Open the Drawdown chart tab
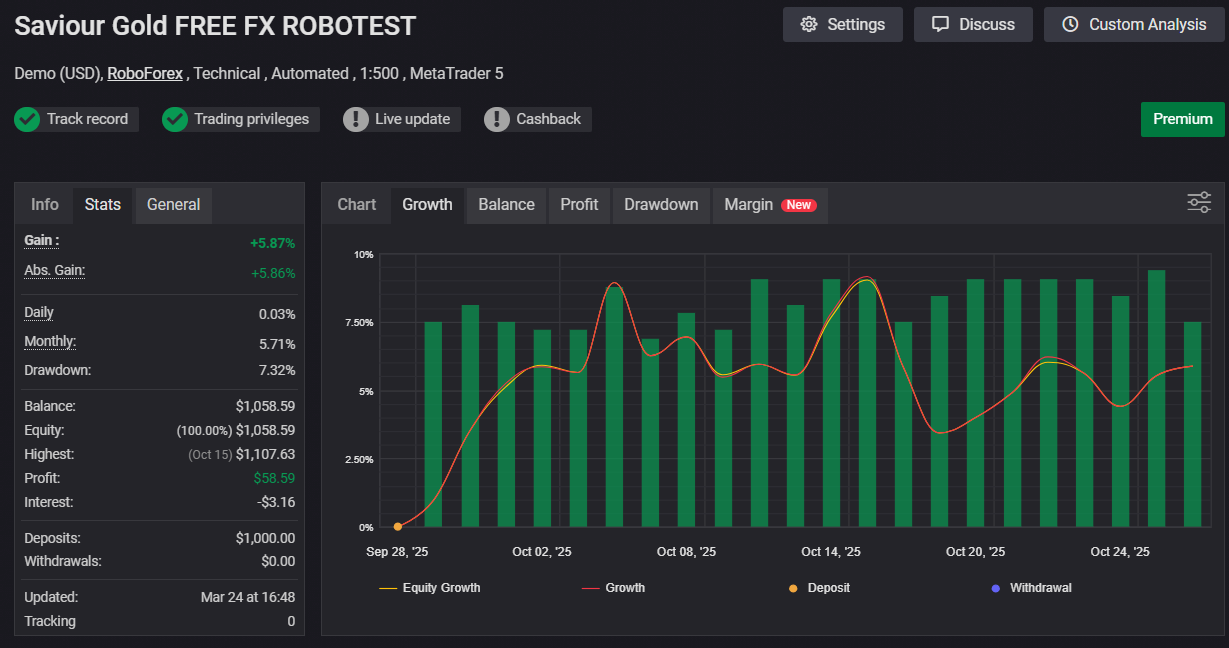 661,205
